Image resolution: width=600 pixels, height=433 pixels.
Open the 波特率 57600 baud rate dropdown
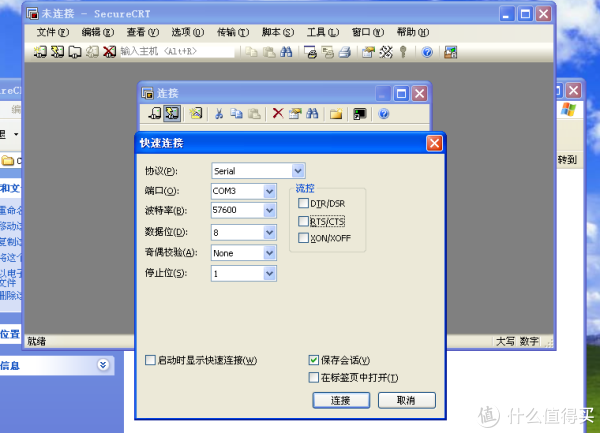(268, 211)
